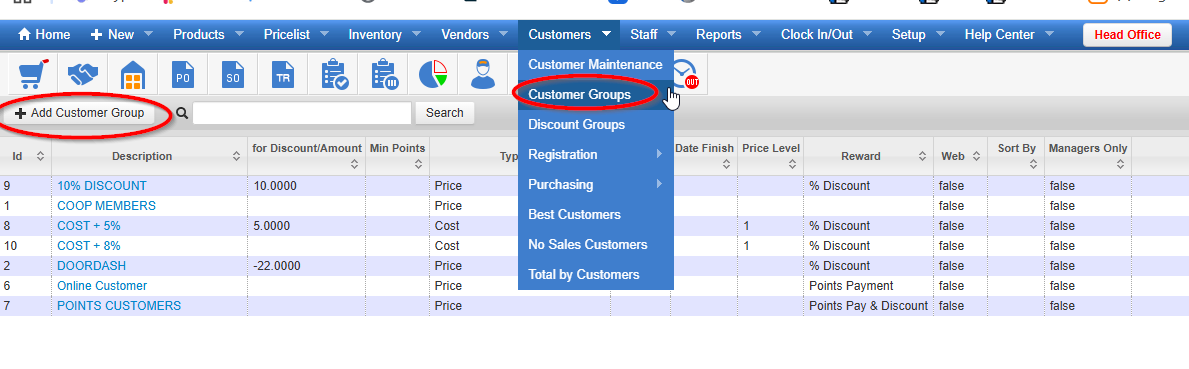This screenshot has height=369, width=1189.
Task: Expand the Clock In/Out dropdown arrow
Action: 868,34
